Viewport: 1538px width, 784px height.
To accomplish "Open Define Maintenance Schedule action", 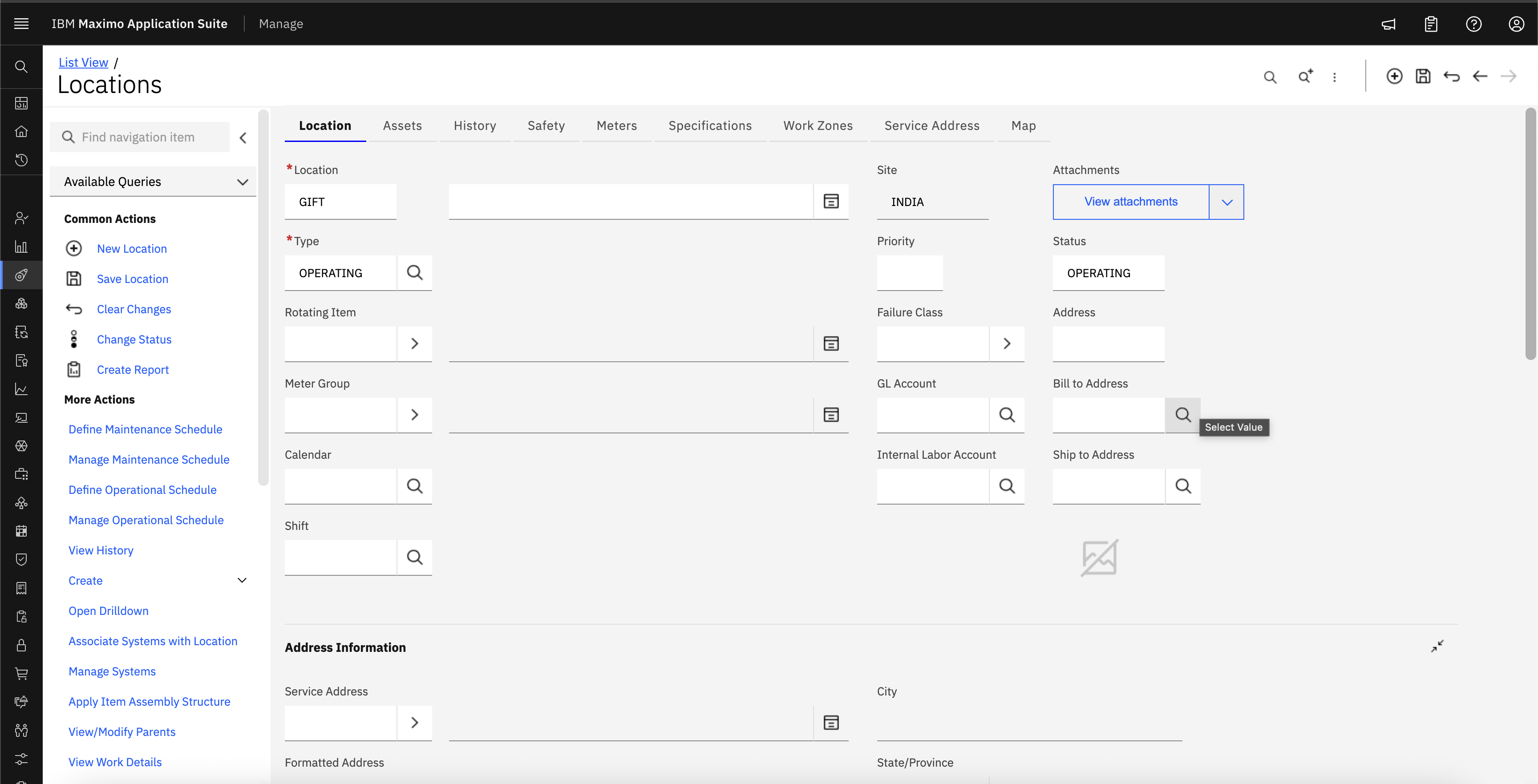I will coord(145,429).
